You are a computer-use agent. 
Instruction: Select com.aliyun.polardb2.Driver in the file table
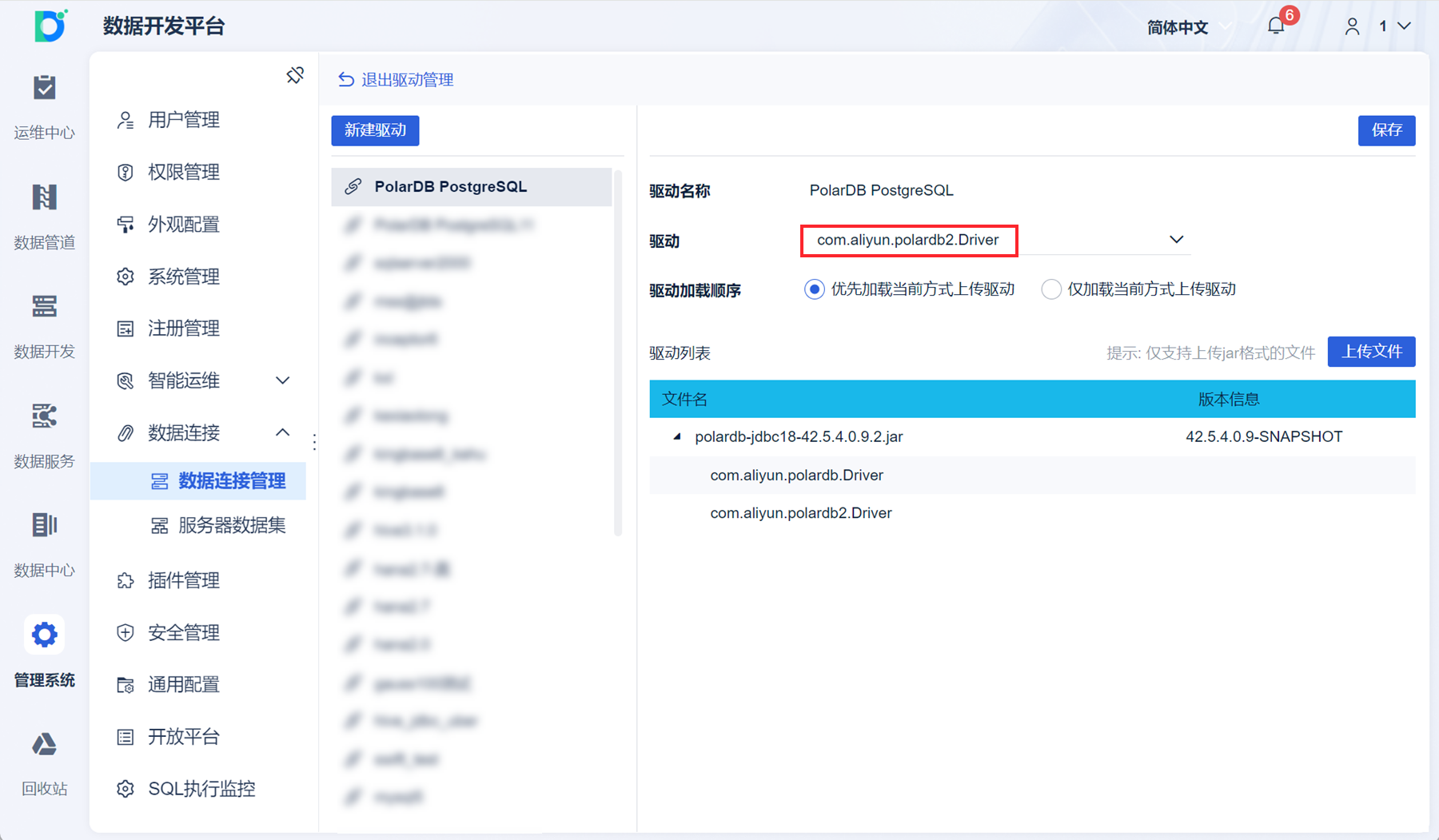(801, 513)
